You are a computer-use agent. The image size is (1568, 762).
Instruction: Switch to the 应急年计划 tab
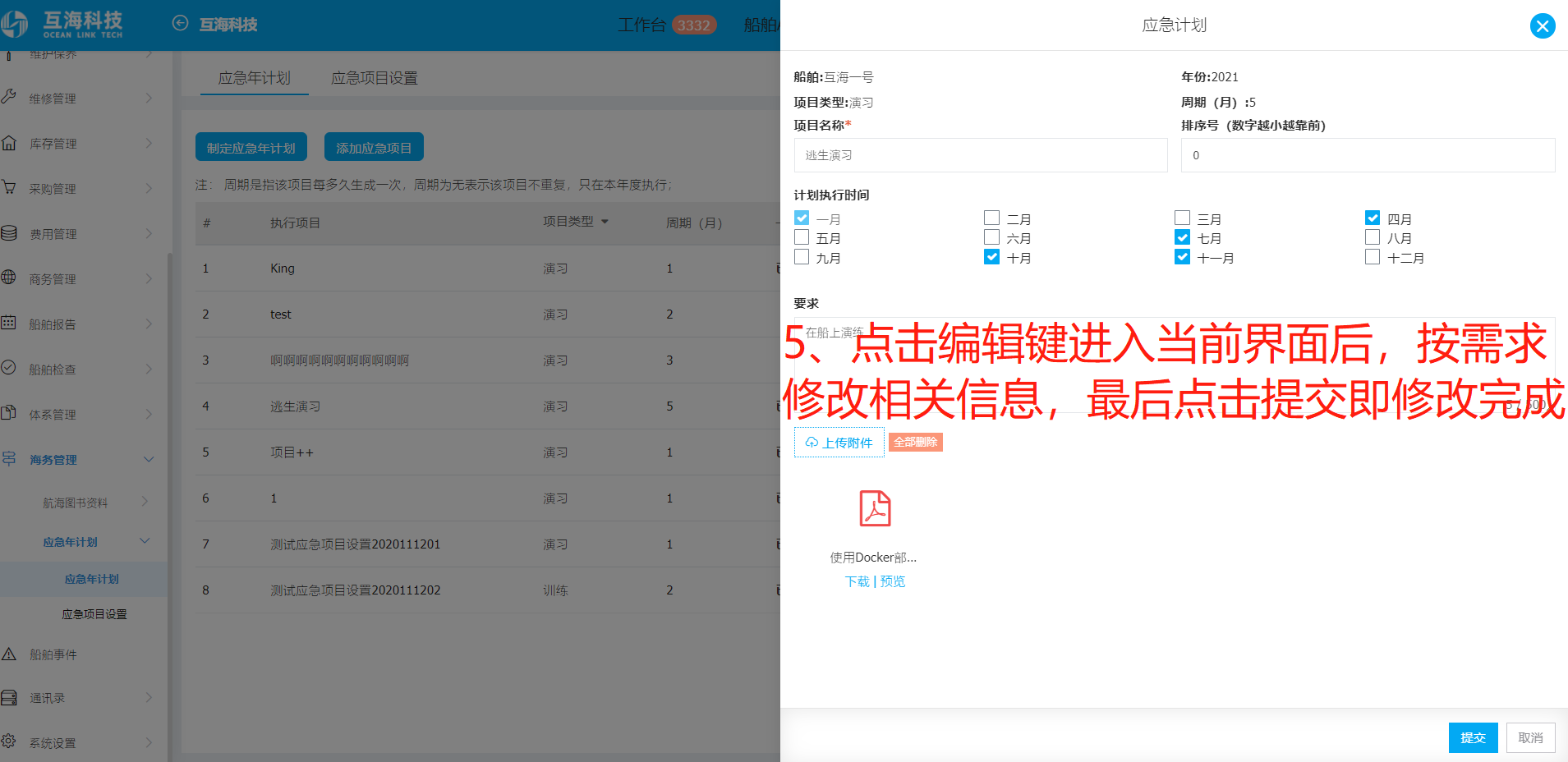[255, 78]
